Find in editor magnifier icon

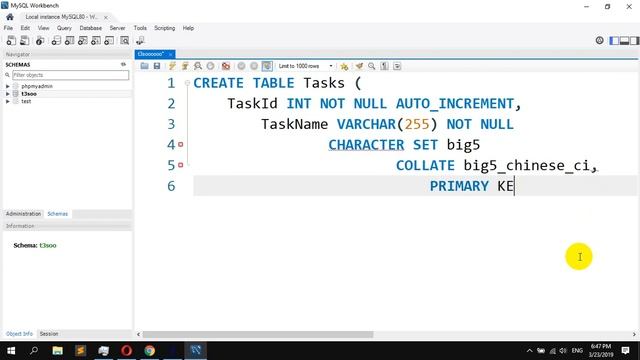[x=371, y=66]
